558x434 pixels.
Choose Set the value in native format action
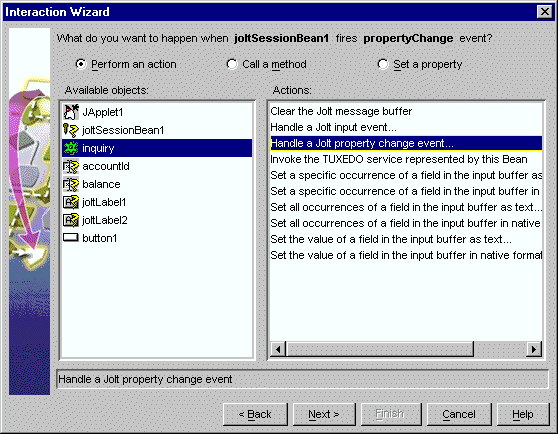click(x=406, y=255)
